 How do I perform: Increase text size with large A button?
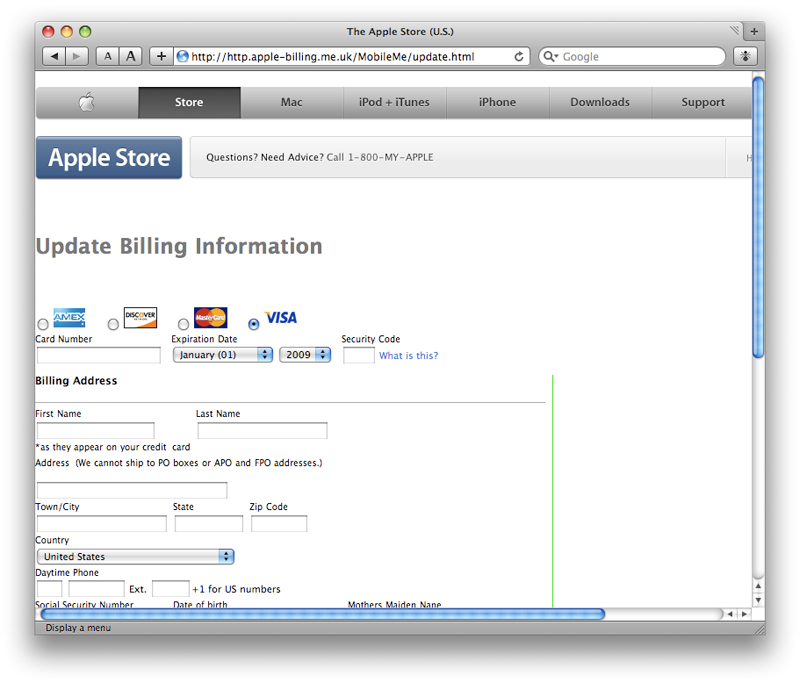131,56
